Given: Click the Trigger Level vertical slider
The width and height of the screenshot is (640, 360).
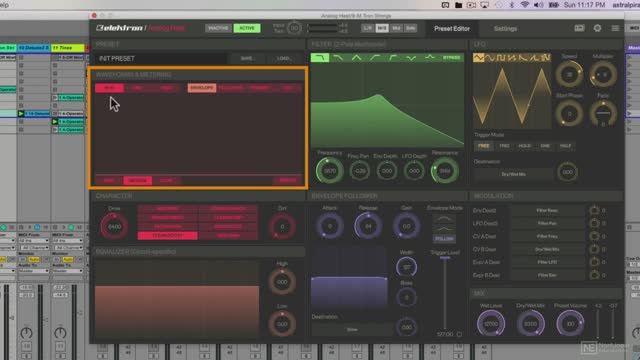Looking at the screenshot, I should pyautogui.click(x=445, y=293).
